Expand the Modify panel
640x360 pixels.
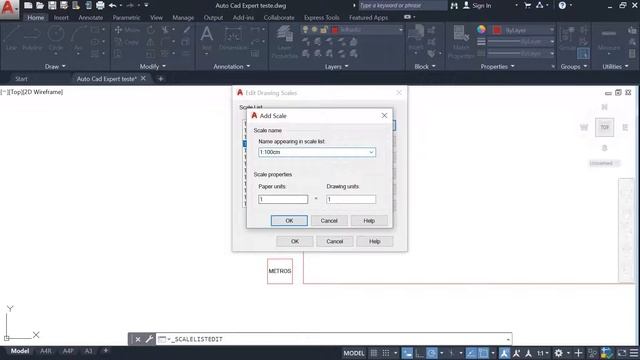(153, 67)
